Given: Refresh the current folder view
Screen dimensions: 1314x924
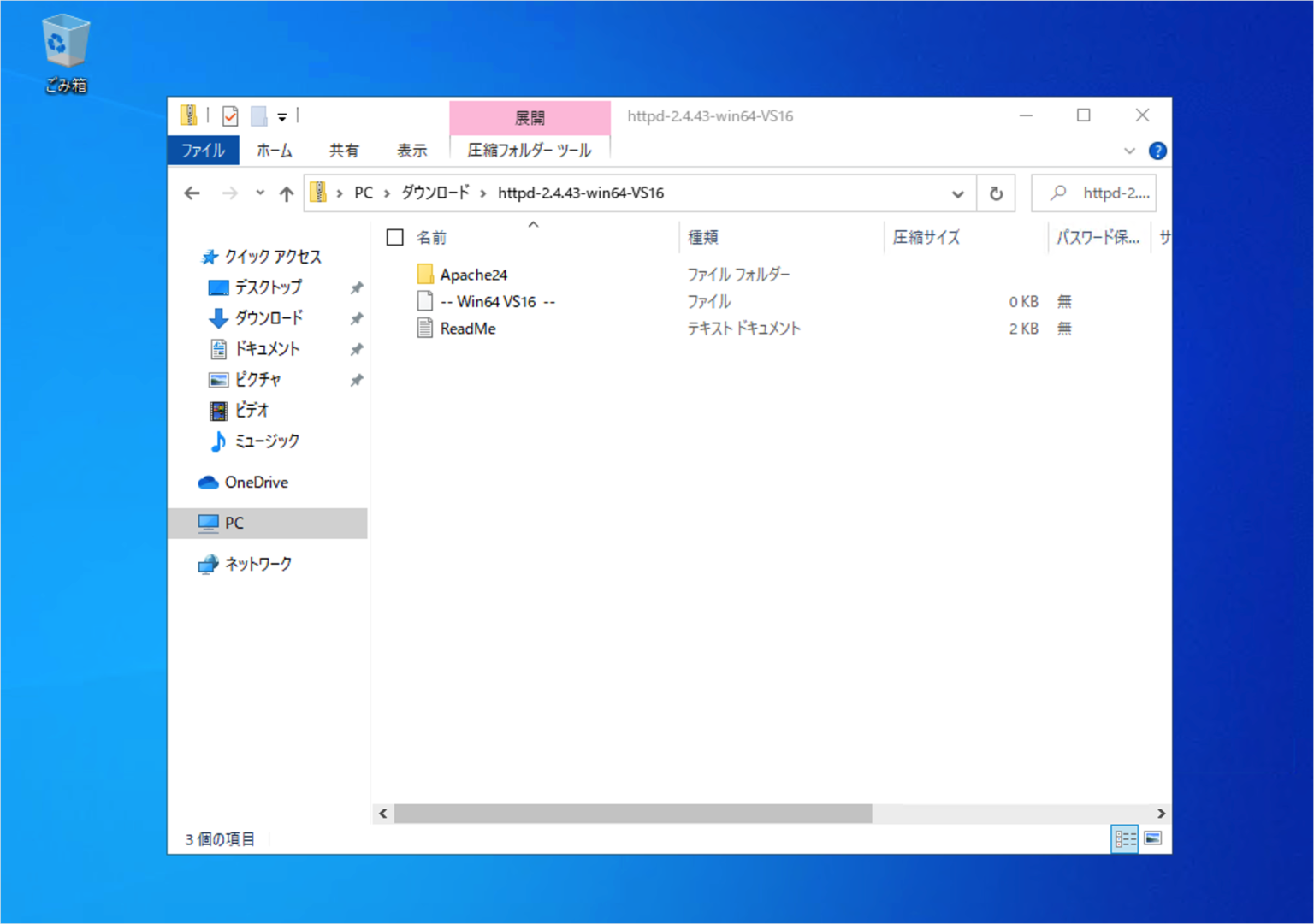Looking at the screenshot, I should point(996,192).
